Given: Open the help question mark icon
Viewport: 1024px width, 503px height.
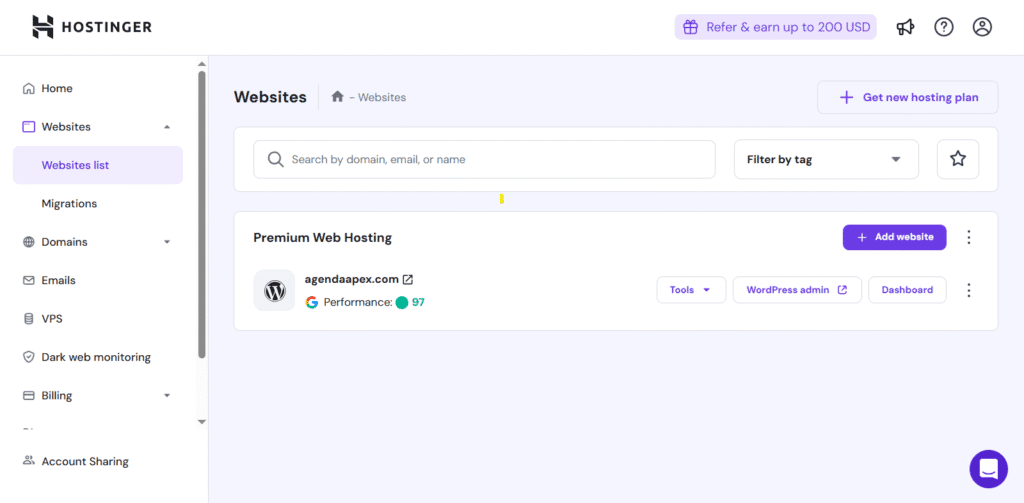Looking at the screenshot, I should coord(944,27).
